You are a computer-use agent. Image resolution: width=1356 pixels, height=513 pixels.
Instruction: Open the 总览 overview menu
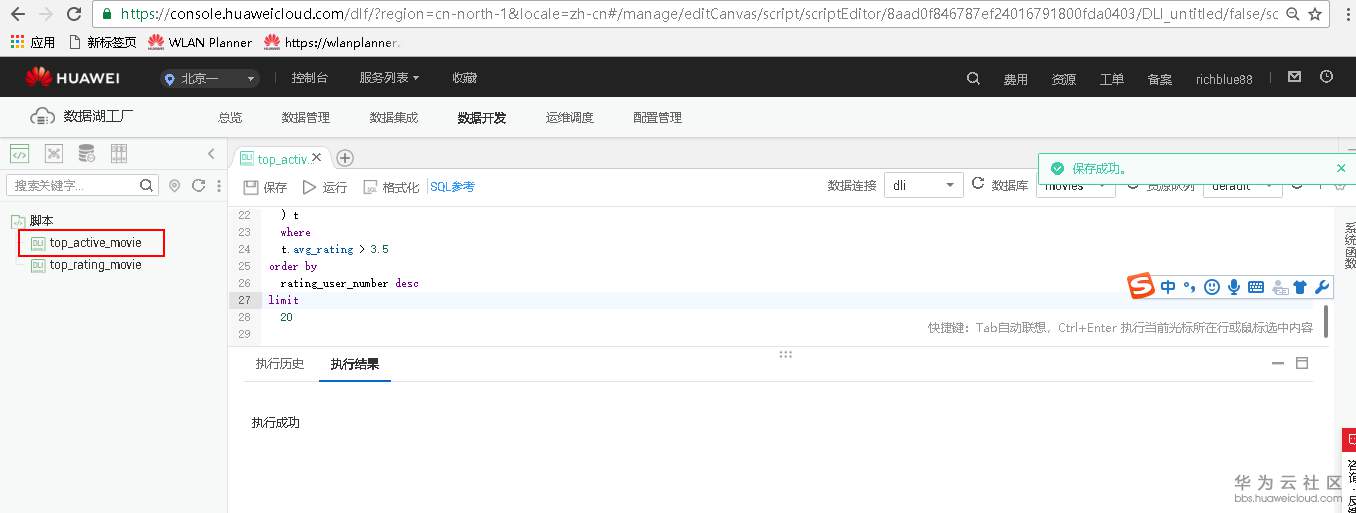pyautogui.click(x=230, y=117)
